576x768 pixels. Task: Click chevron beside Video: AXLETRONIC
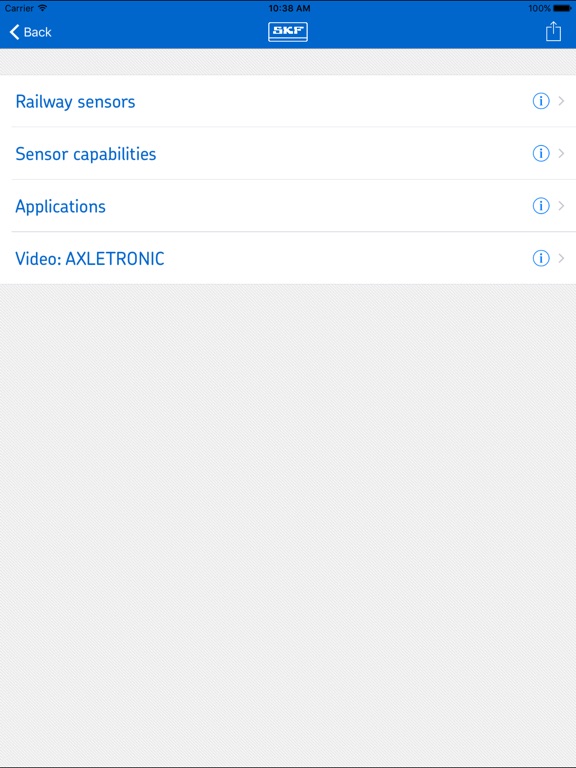click(561, 258)
